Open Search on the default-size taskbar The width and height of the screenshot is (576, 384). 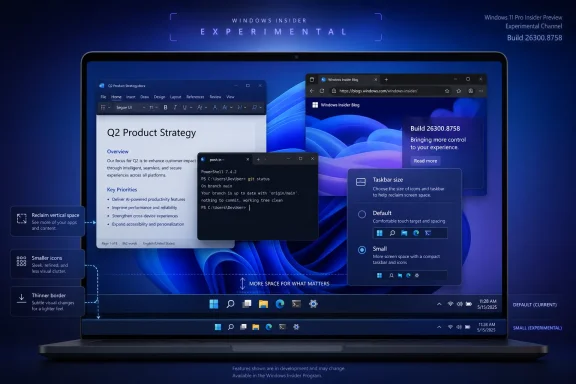tap(230, 304)
